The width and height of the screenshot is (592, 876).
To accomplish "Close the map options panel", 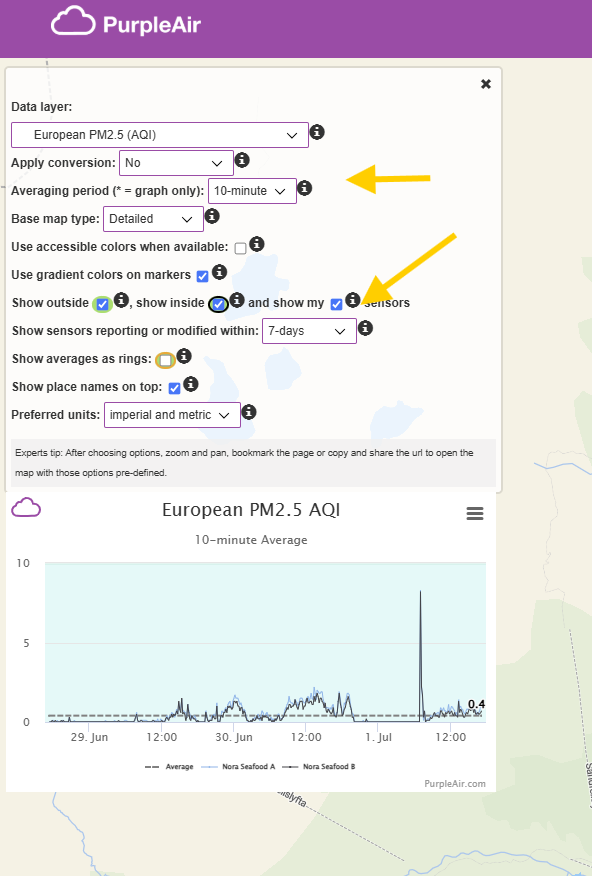I will [x=486, y=84].
